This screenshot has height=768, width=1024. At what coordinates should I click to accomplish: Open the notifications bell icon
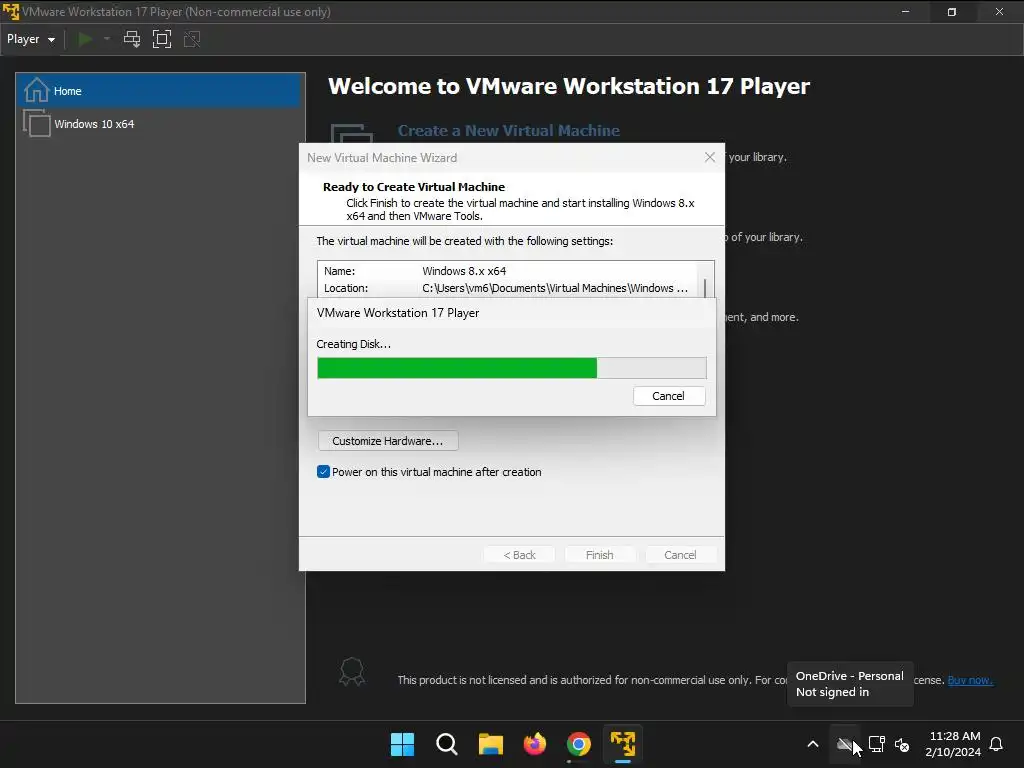click(997, 744)
